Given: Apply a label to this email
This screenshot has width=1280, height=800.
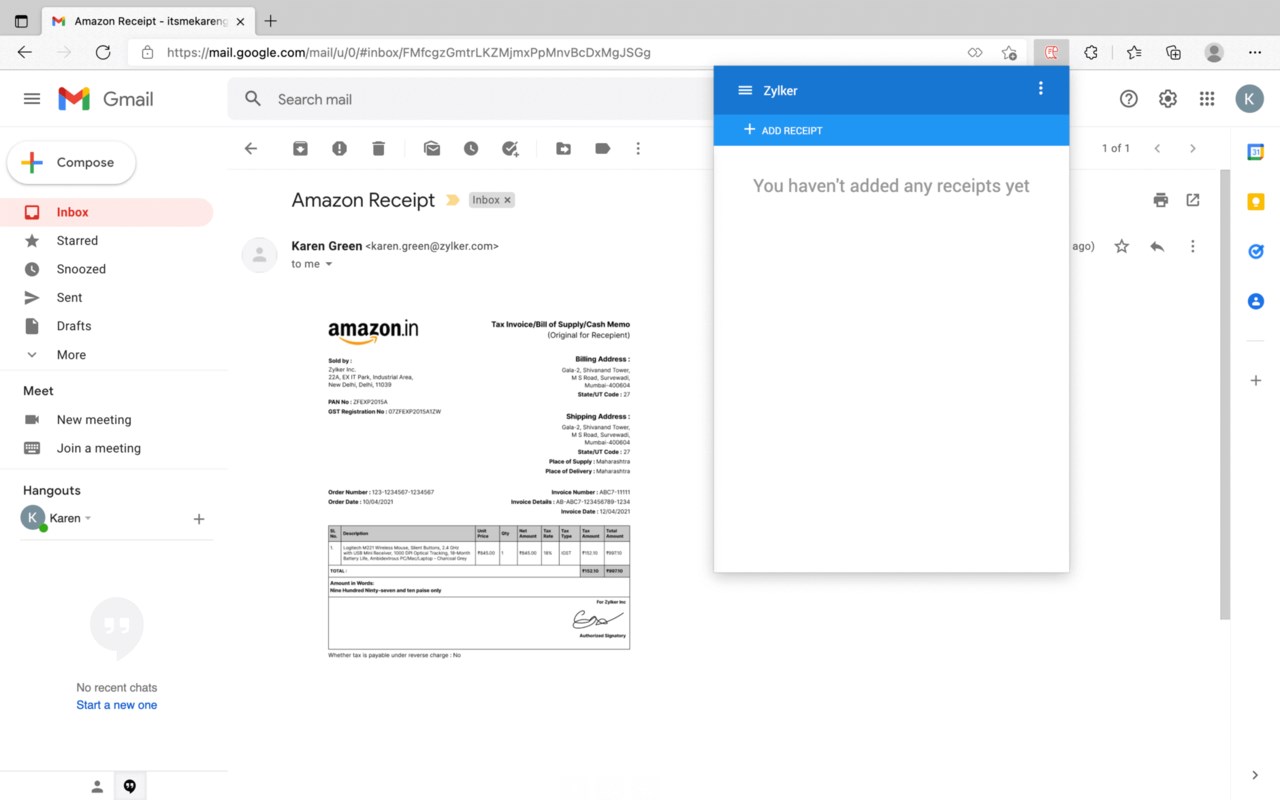Looking at the screenshot, I should click(602, 148).
